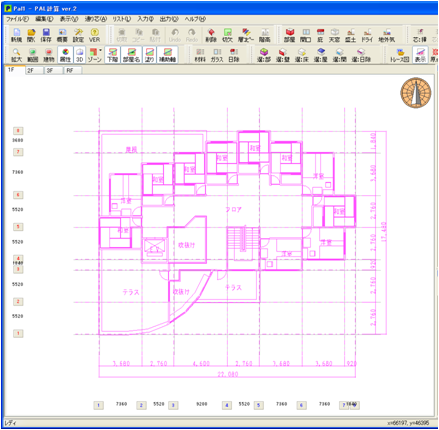
Task: Open the 日除 sunshade list icon
Action: click(234, 55)
